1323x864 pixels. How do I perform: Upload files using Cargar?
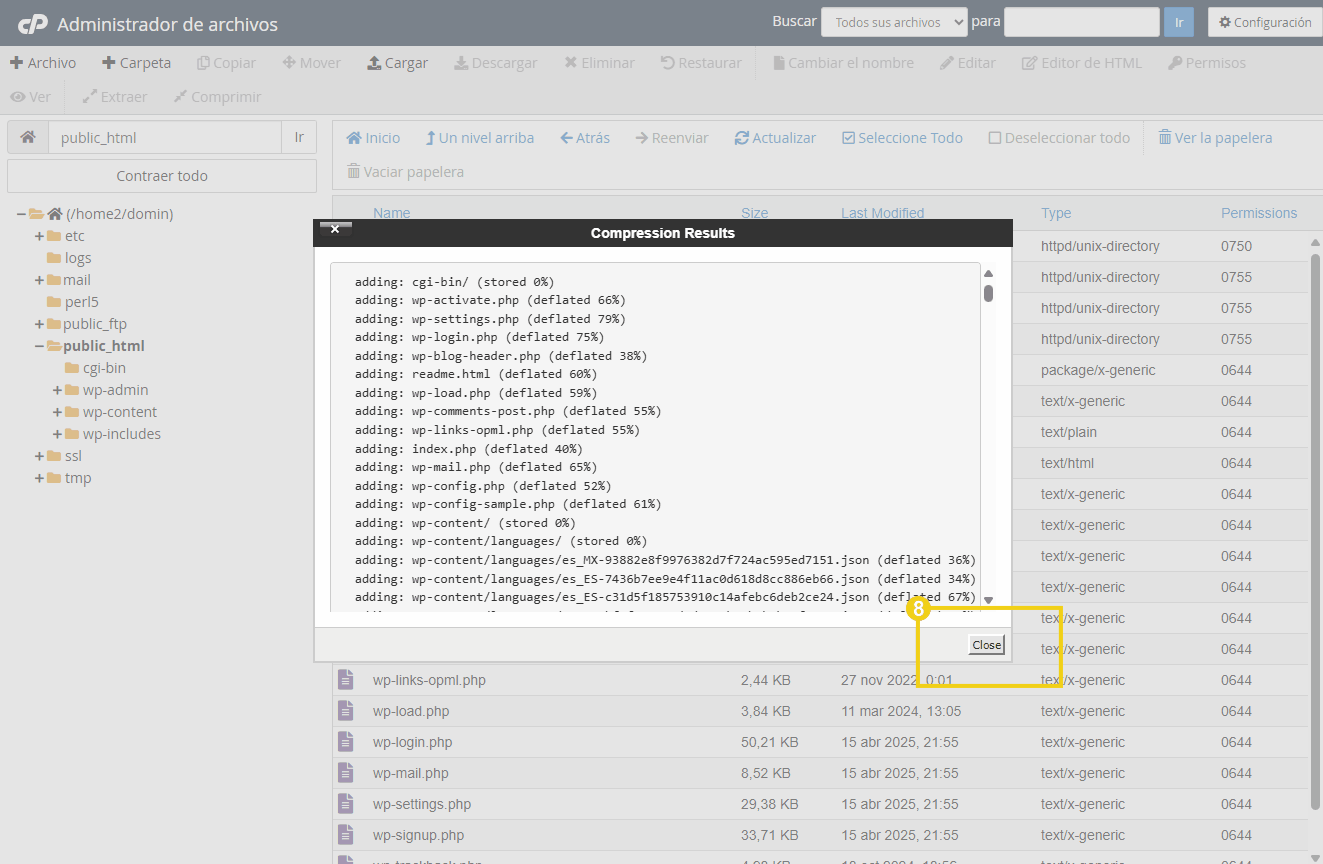point(397,63)
